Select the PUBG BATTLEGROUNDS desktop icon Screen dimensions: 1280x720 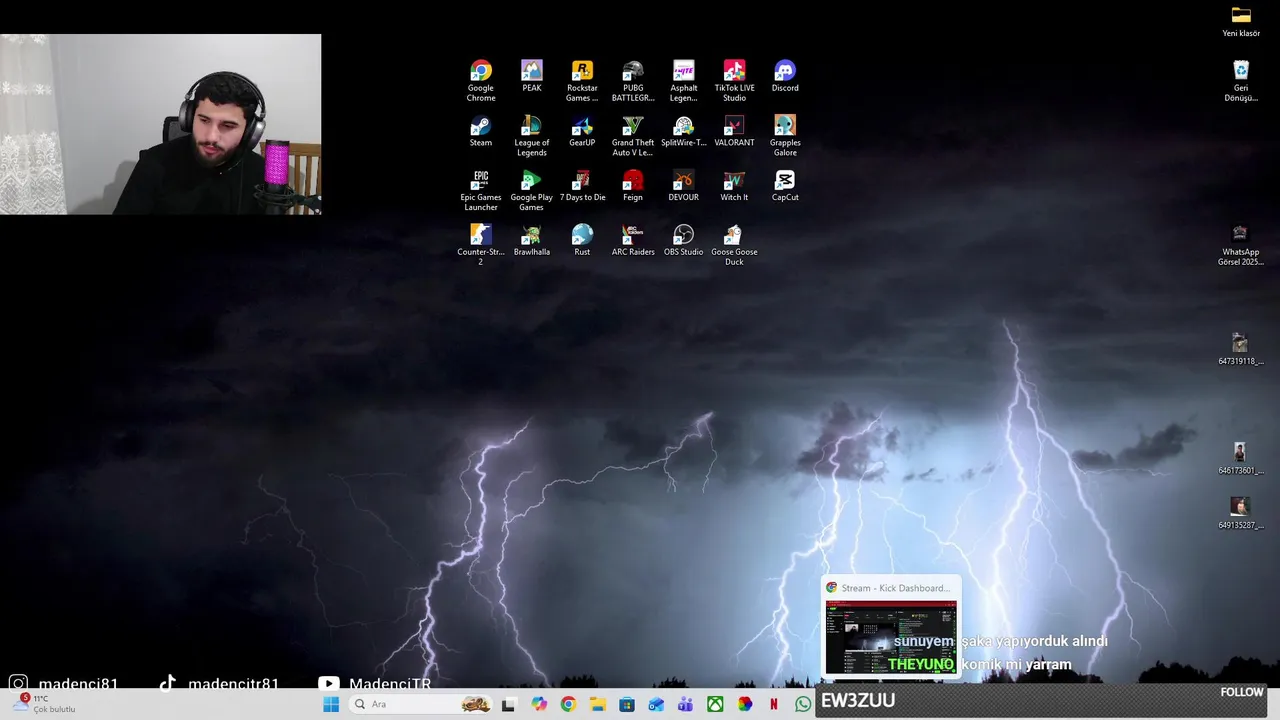633,81
